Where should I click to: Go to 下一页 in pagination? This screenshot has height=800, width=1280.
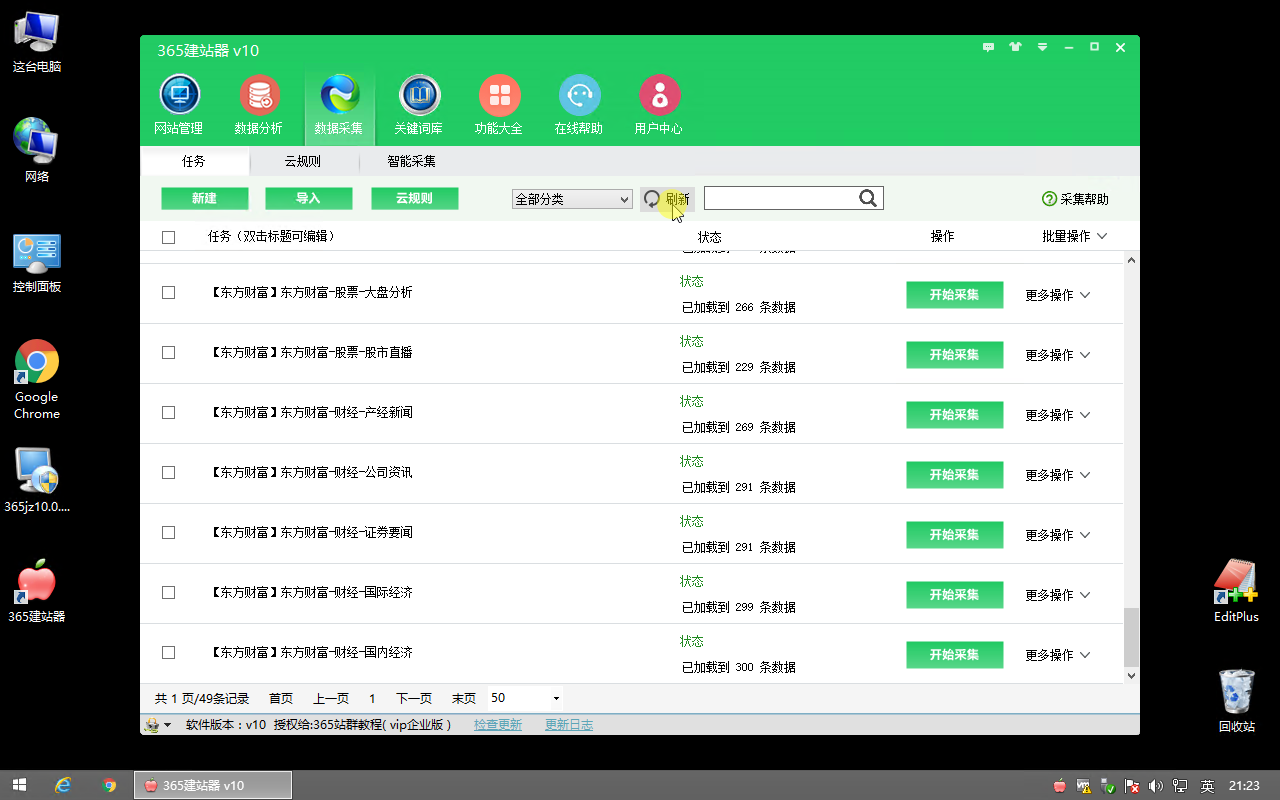coord(414,698)
